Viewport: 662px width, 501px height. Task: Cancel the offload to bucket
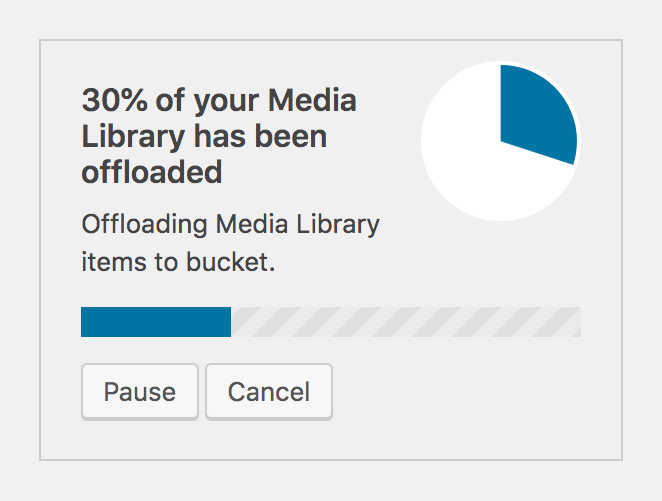point(268,392)
